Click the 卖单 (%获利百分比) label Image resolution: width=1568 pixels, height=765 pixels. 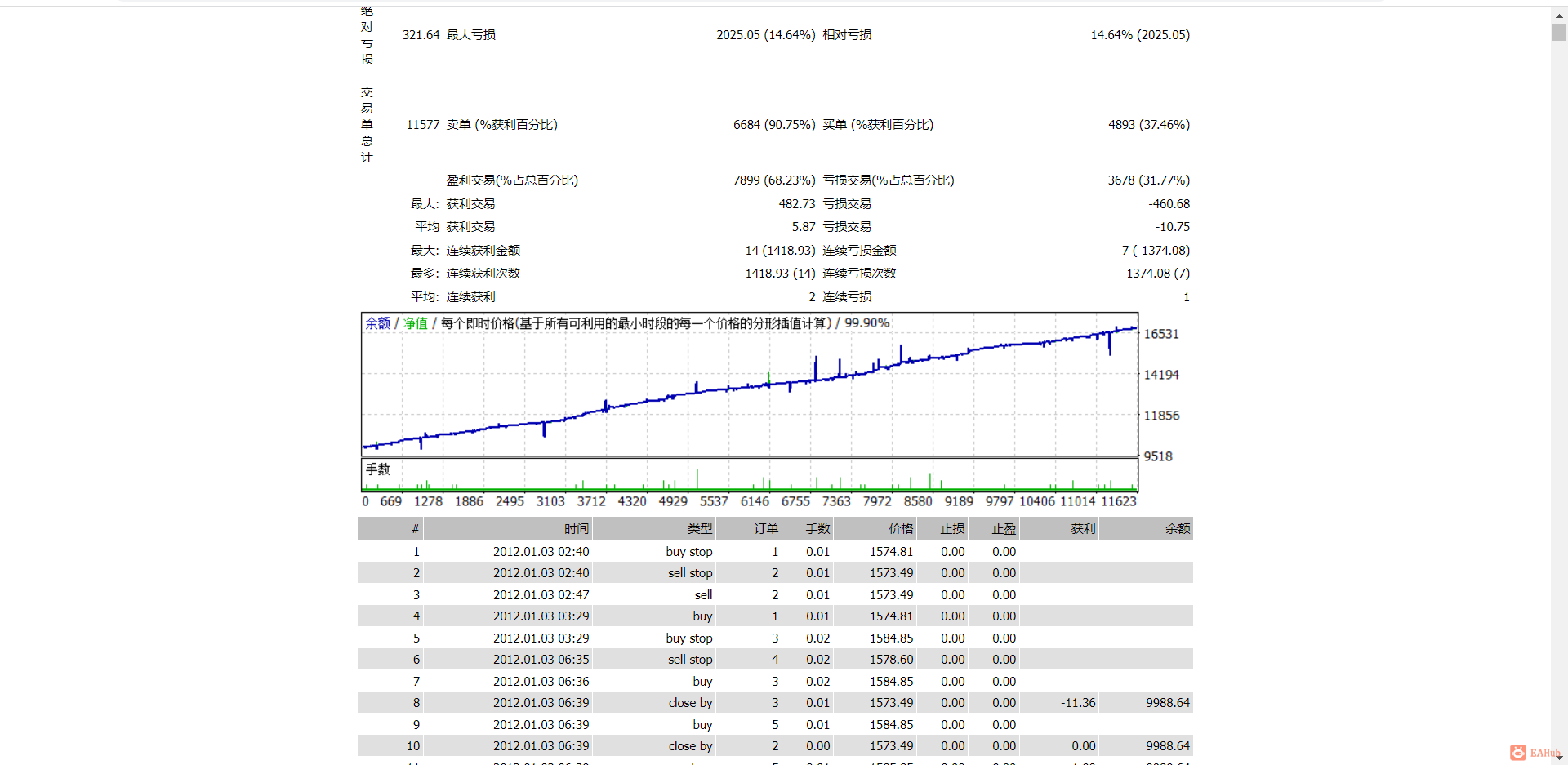[x=501, y=125]
